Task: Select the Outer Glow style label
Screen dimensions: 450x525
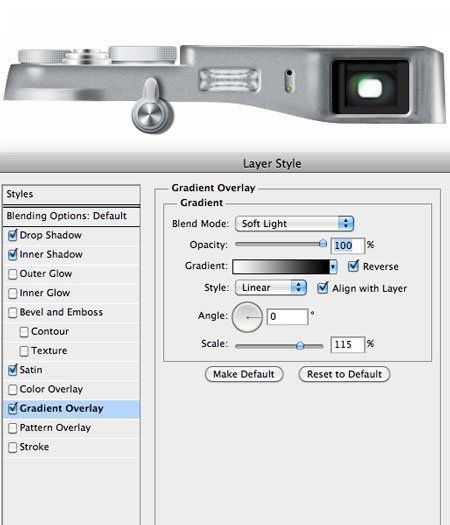Action: point(46,274)
